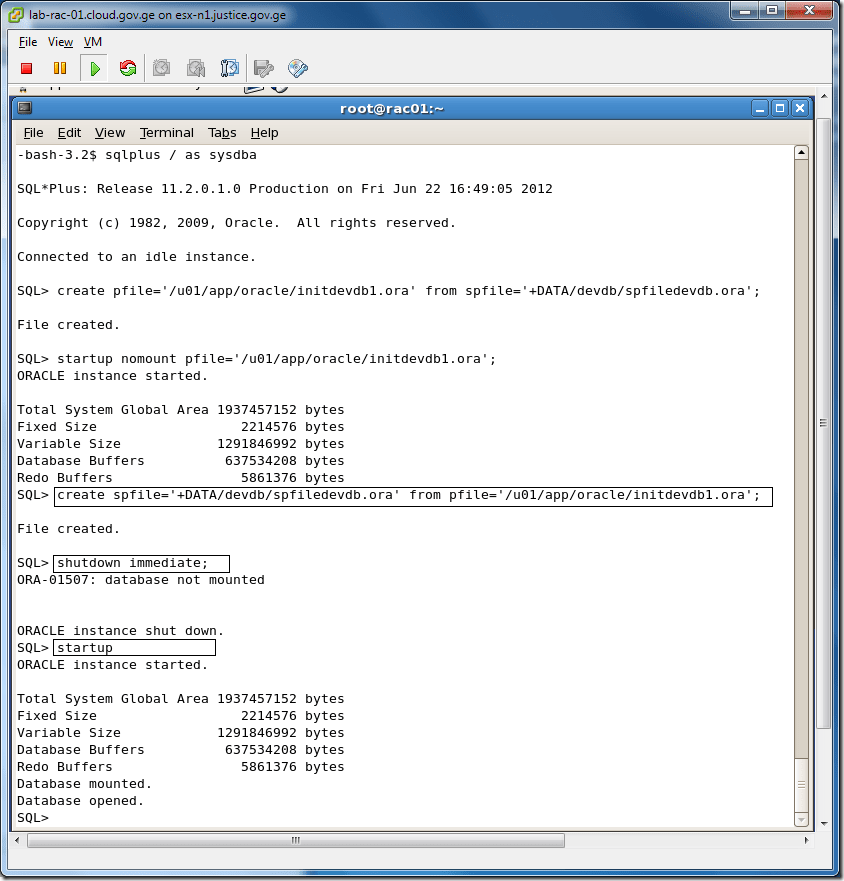Open the Tabs menu in terminal
Screen dimensions: 844x881
[x=222, y=133]
